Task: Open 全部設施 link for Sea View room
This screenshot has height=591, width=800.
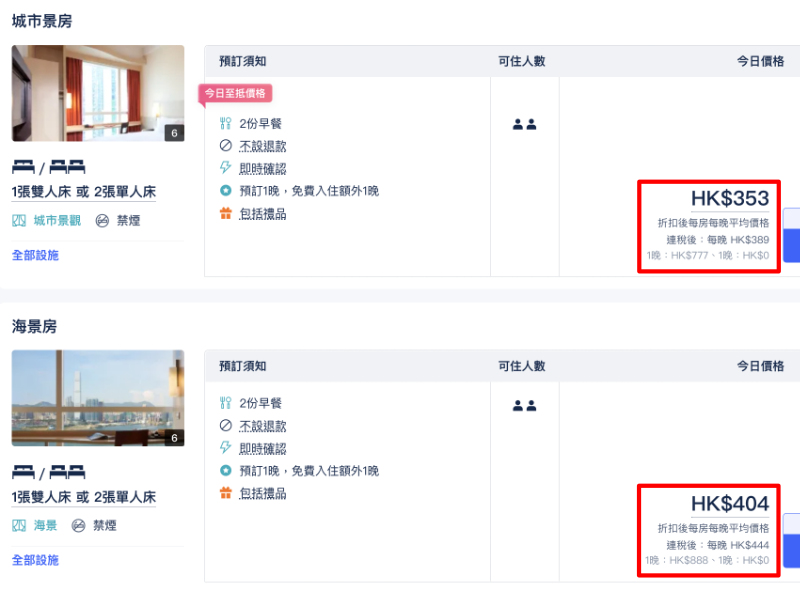Action: click(35, 560)
